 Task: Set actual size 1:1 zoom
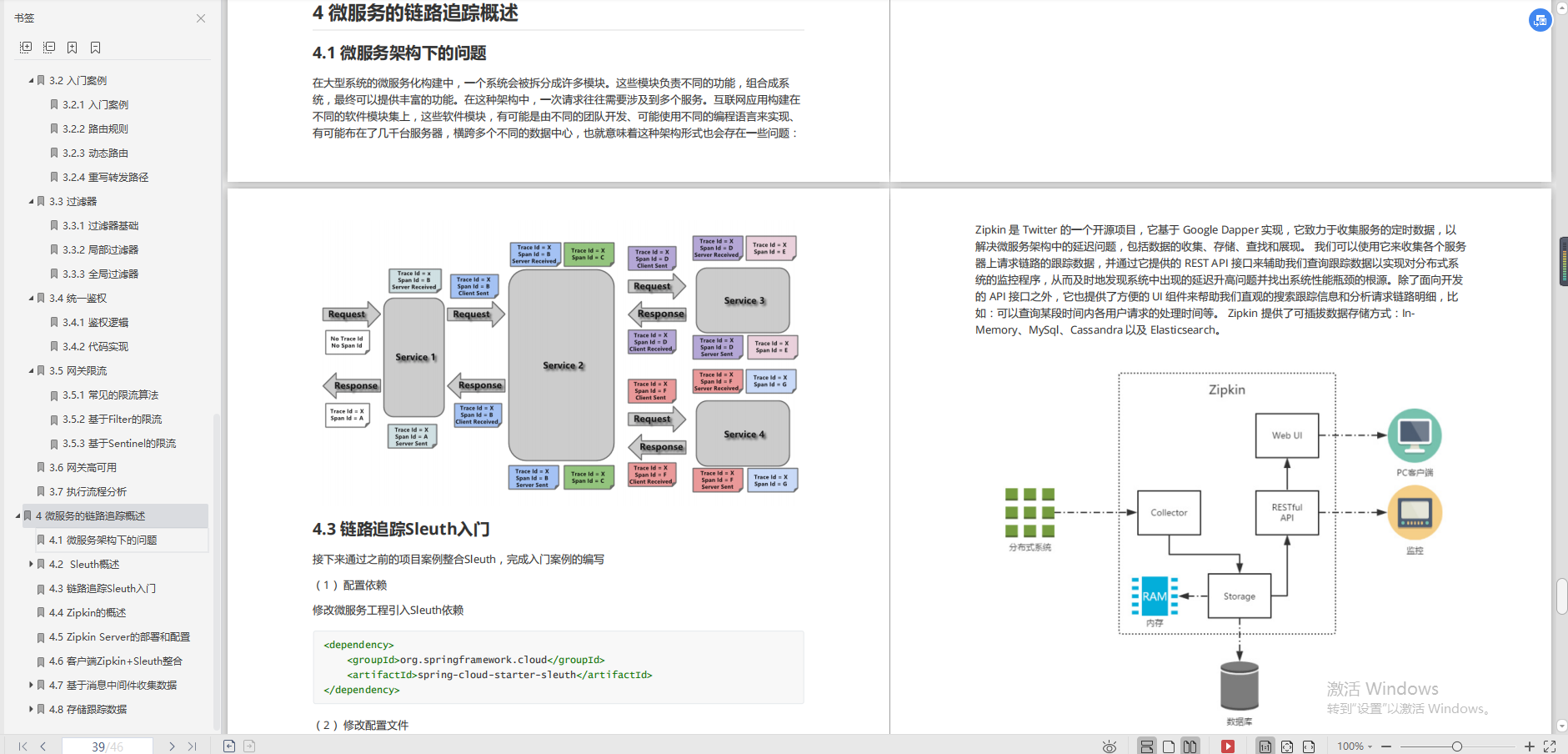pos(1265,746)
